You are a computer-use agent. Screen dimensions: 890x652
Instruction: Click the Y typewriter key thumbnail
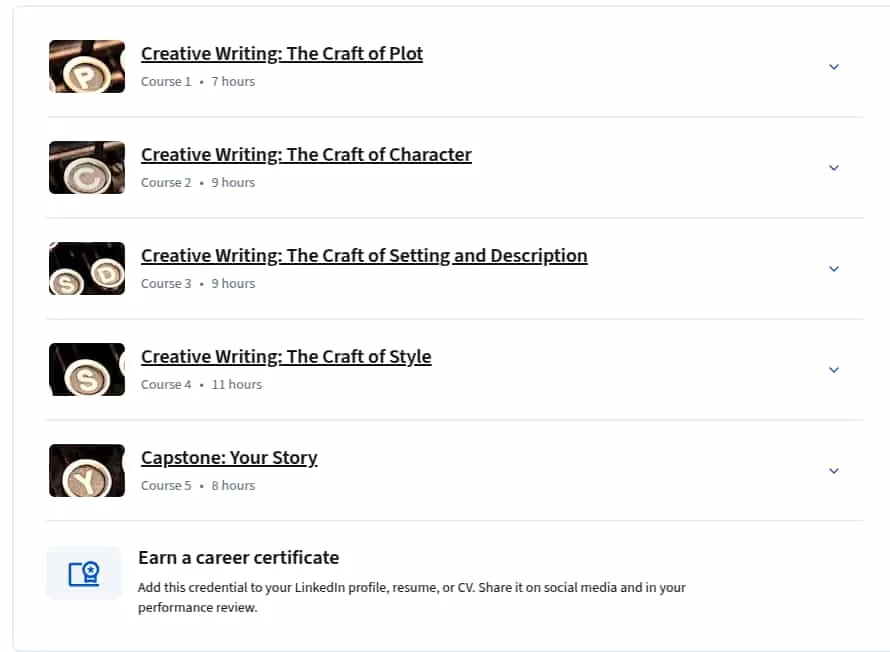tap(87, 470)
